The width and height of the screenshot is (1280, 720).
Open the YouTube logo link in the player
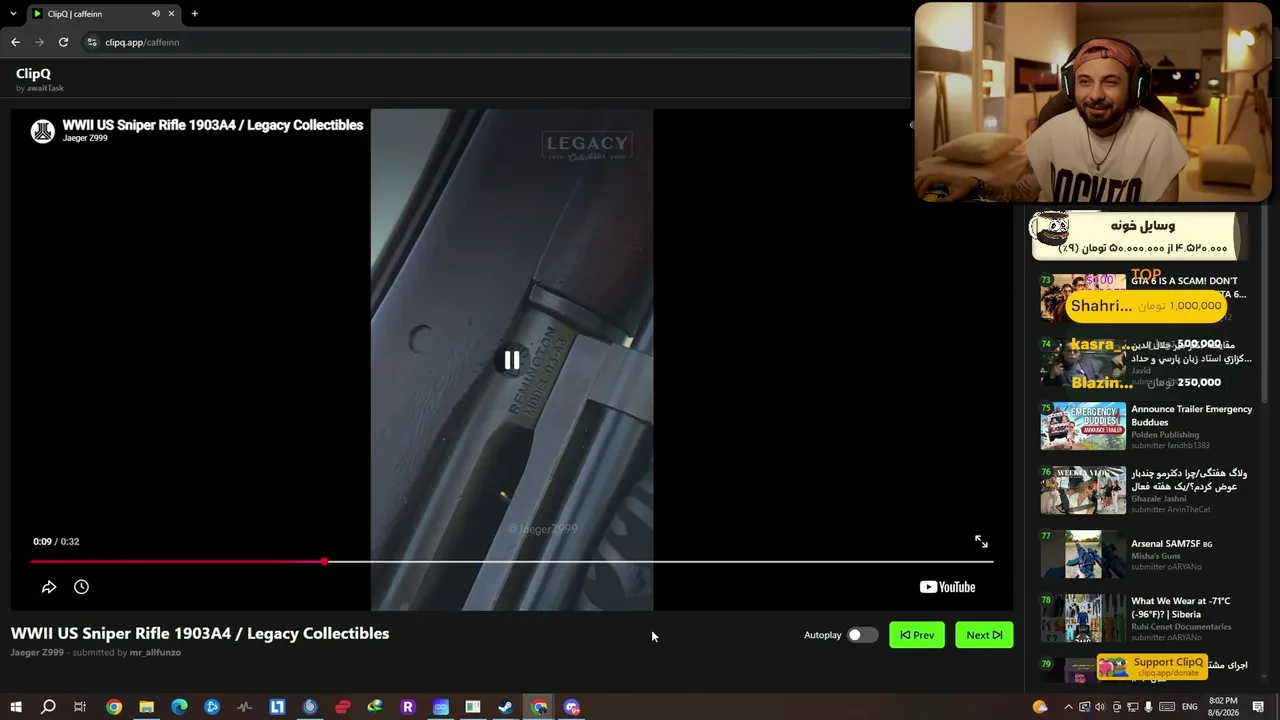947,587
